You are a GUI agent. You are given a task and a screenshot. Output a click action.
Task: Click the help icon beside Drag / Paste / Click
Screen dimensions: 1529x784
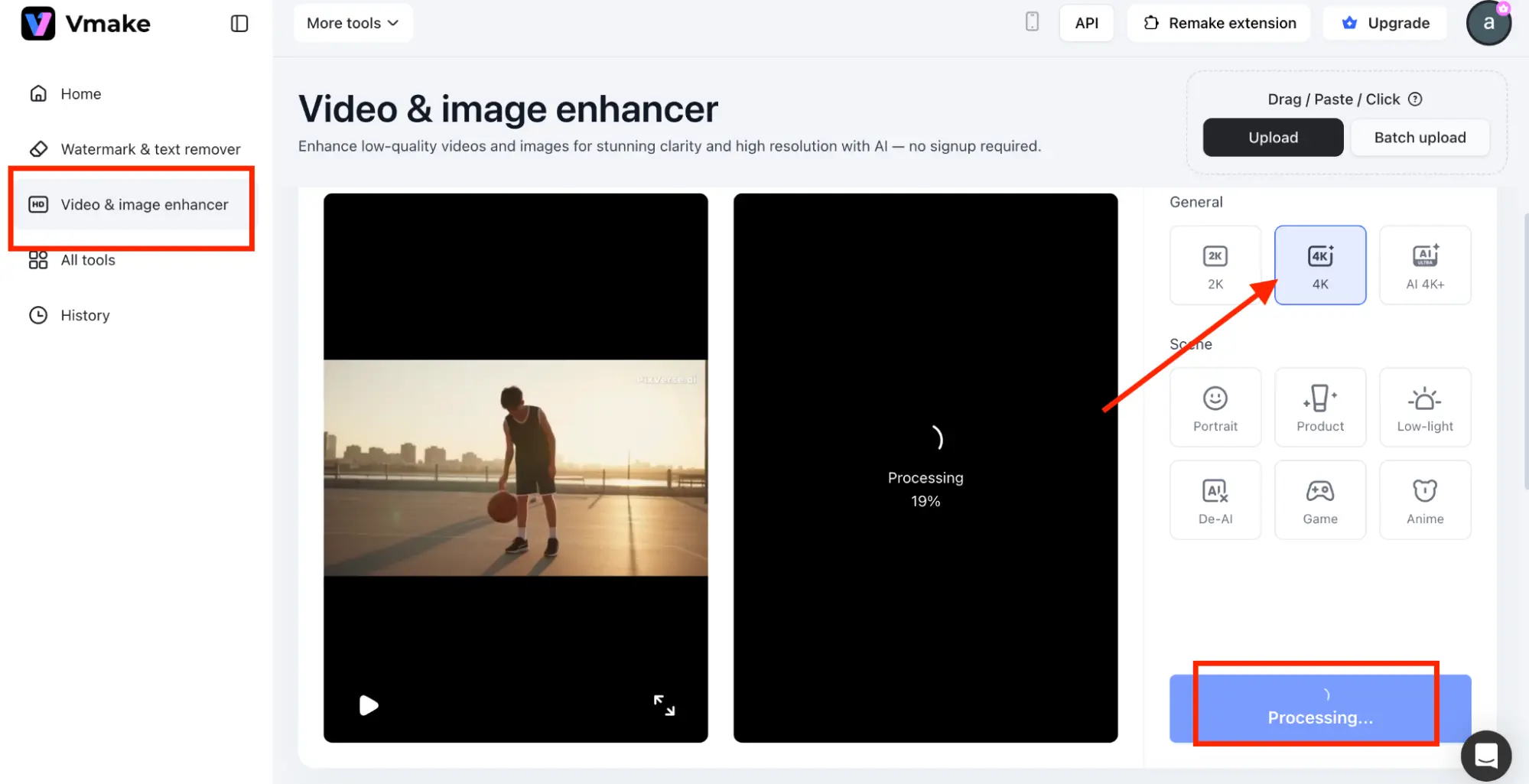(1415, 99)
